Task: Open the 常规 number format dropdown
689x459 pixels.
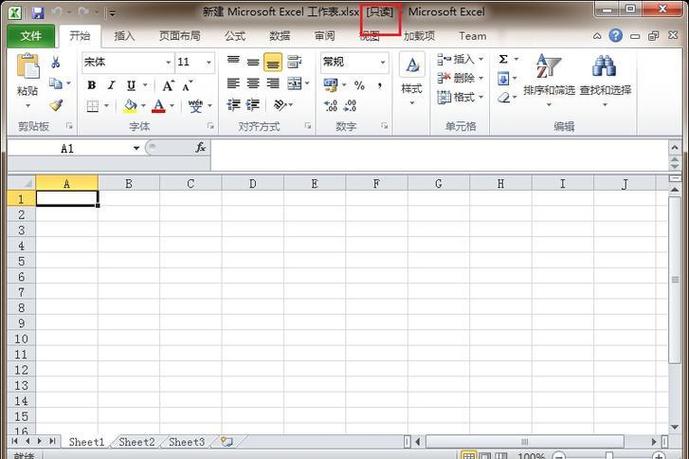Action: tap(383, 62)
